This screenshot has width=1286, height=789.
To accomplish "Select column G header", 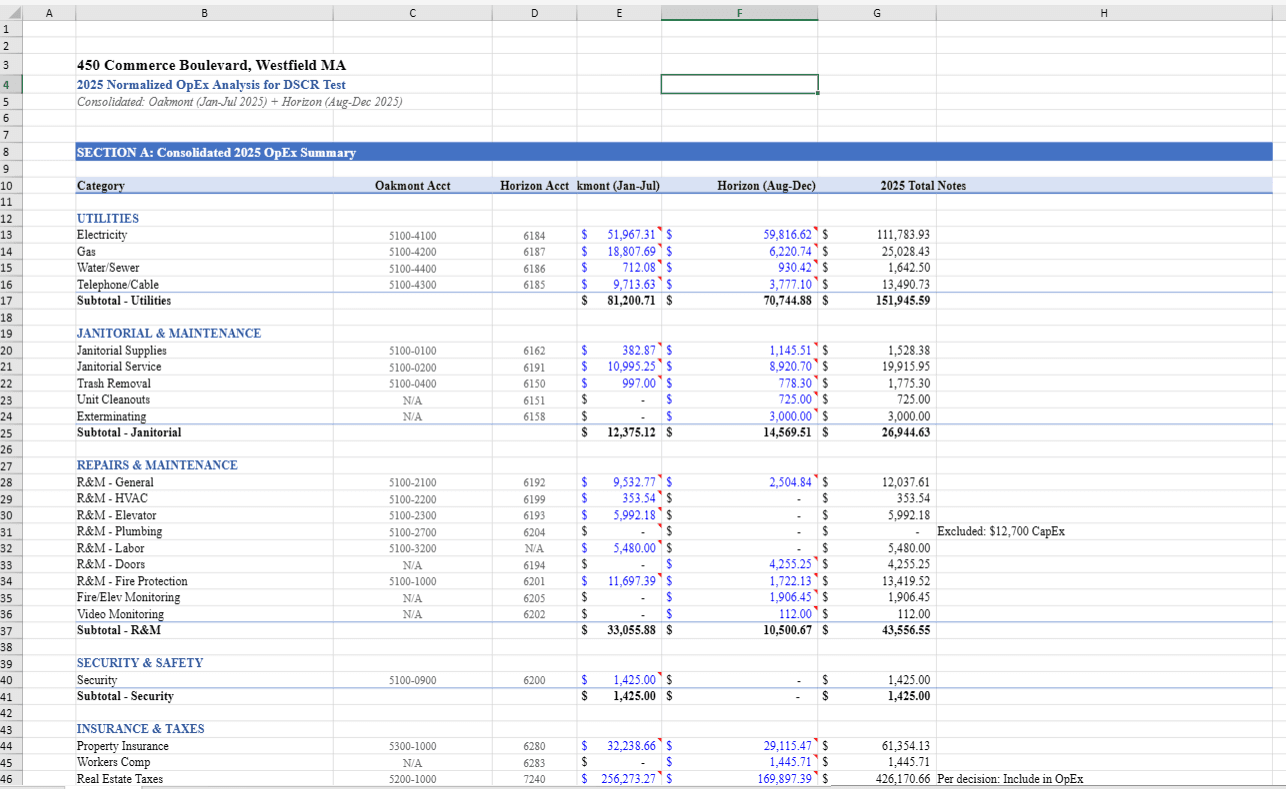I will (877, 12).
